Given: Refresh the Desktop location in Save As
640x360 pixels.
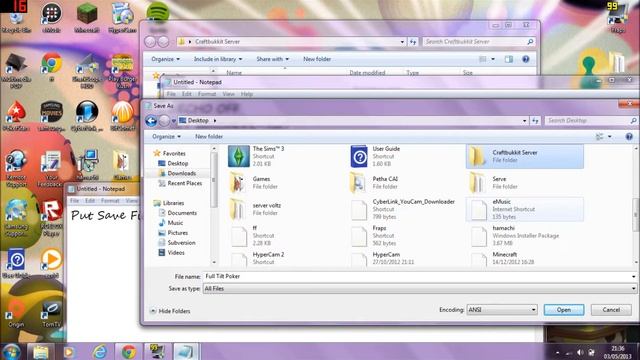Looking at the screenshot, I should coord(535,121).
